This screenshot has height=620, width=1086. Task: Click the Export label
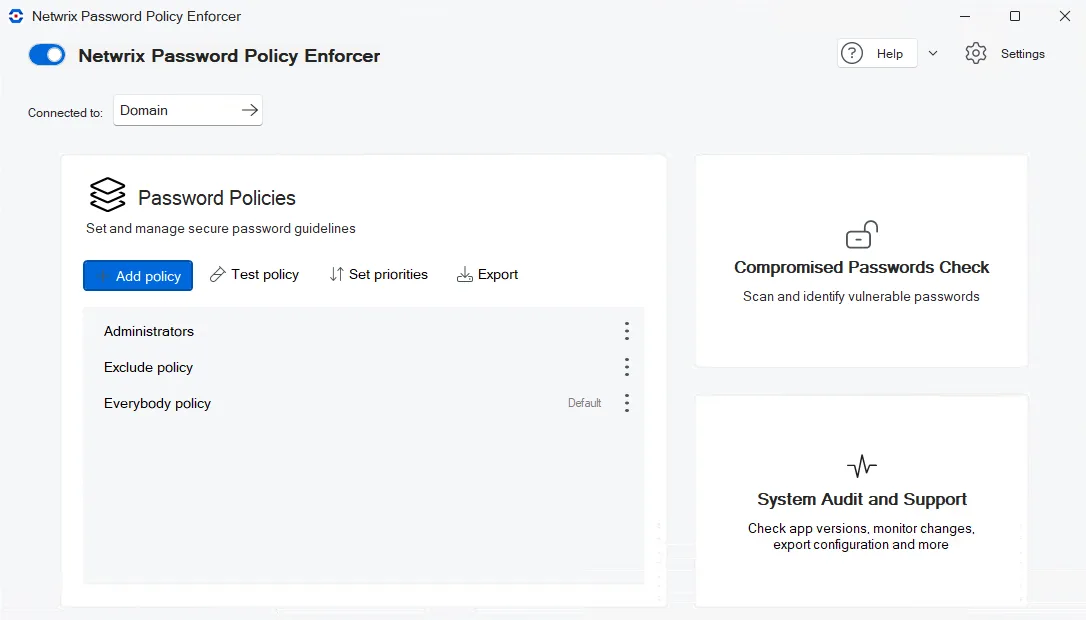tap(498, 275)
